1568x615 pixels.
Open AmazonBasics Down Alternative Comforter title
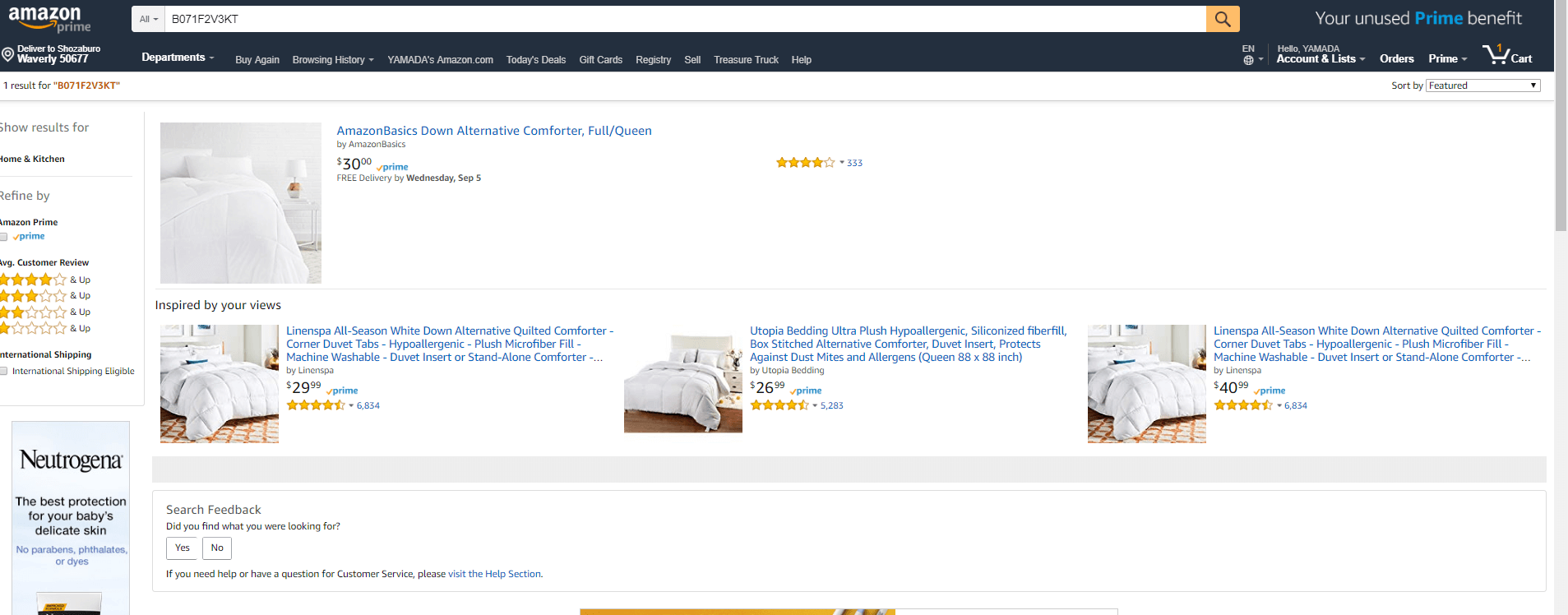[494, 131]
